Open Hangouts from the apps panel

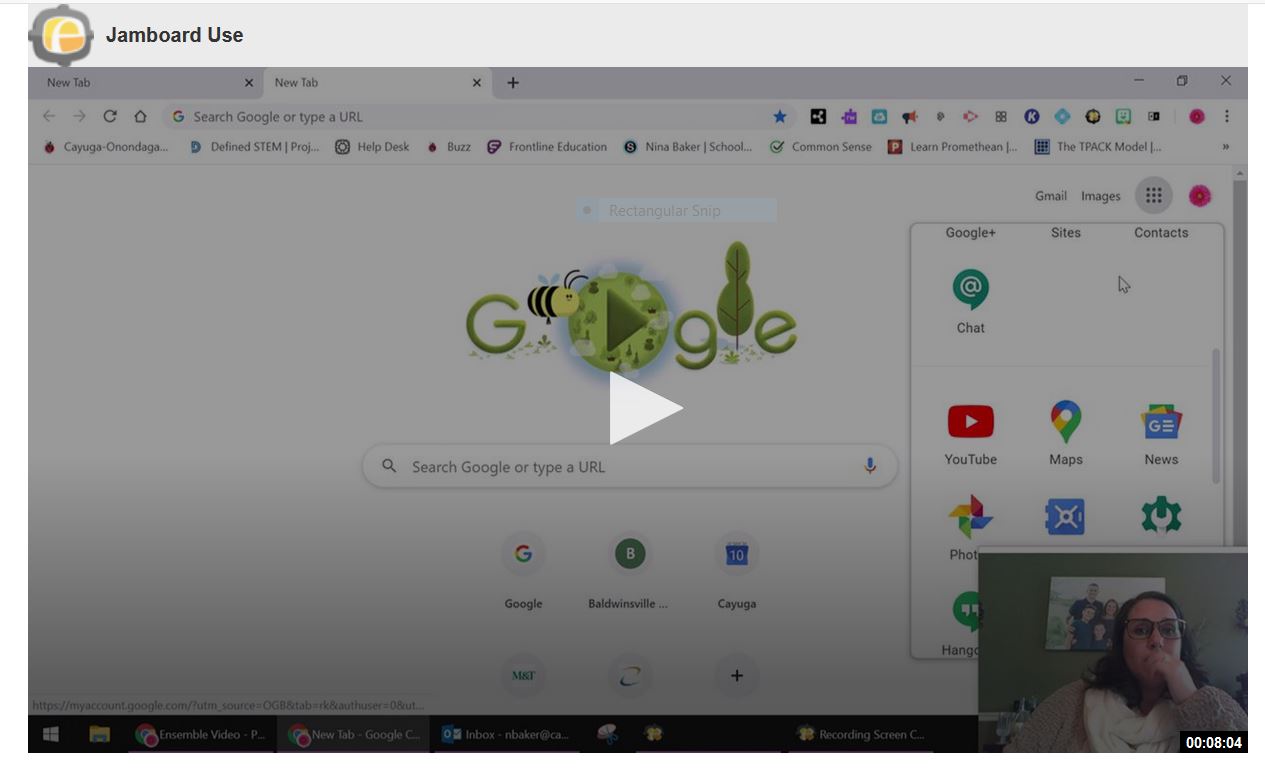point(963,622)
